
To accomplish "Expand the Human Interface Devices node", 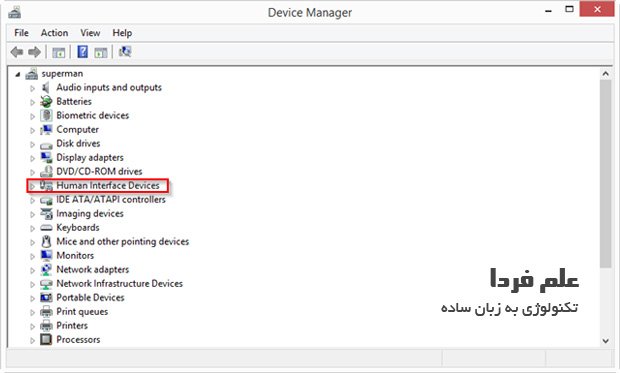I will coord(32,186).
